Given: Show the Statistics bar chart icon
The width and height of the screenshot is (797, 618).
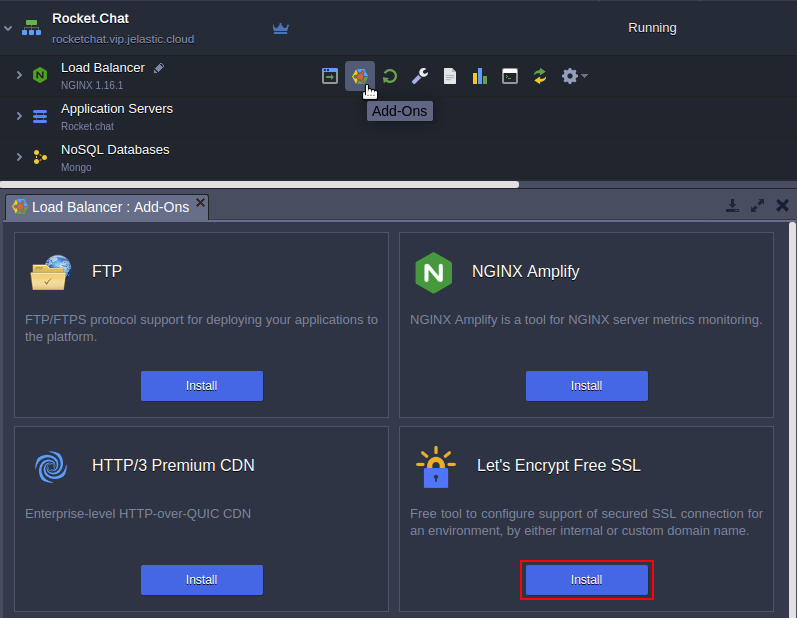Looking at the screenshot, I should tap(480, 76).
